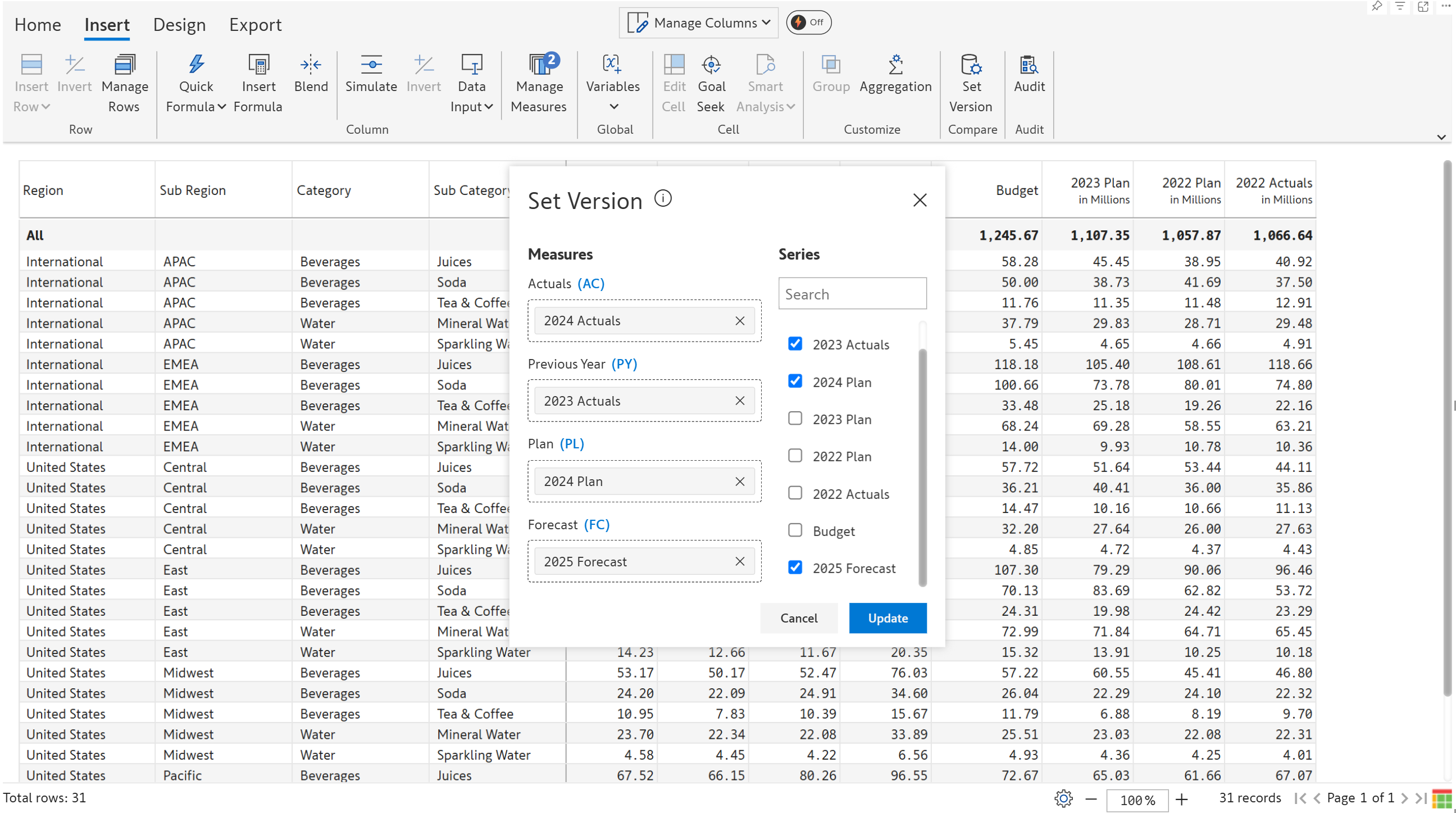Click the Goal Seek icon

point(711,66)
